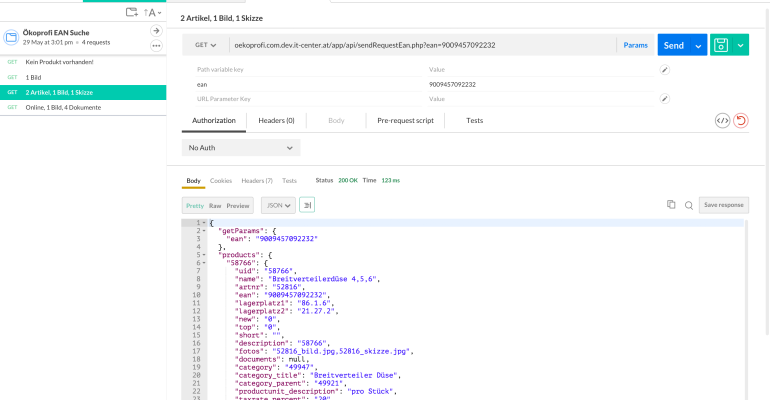Click the ean value 9009457092232 field
Image resolution: width=770 pixels, height=400 pixels.
tap(540, 84)
